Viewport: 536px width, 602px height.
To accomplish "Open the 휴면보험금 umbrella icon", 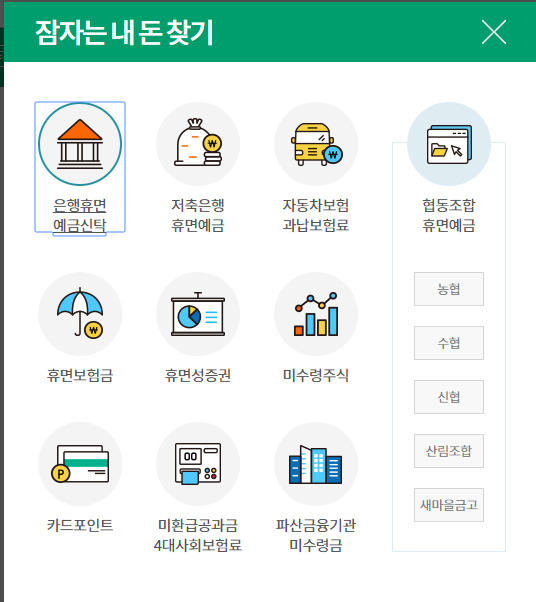I will [x=80, y=314].
